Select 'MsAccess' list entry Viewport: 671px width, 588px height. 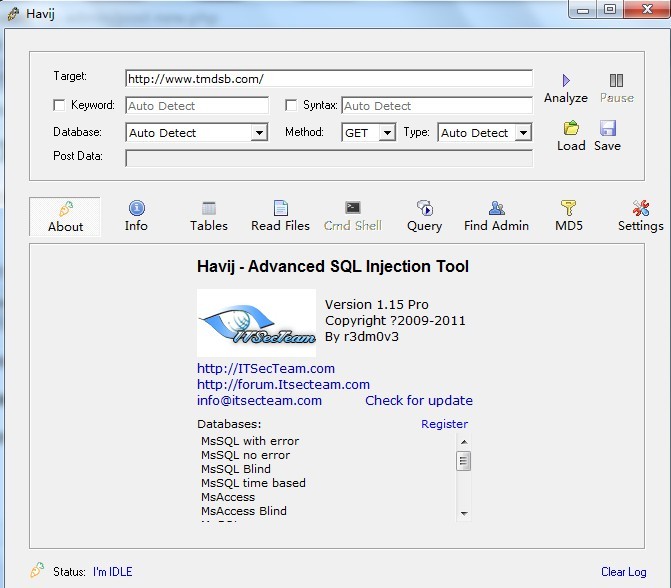pos(228,497)
